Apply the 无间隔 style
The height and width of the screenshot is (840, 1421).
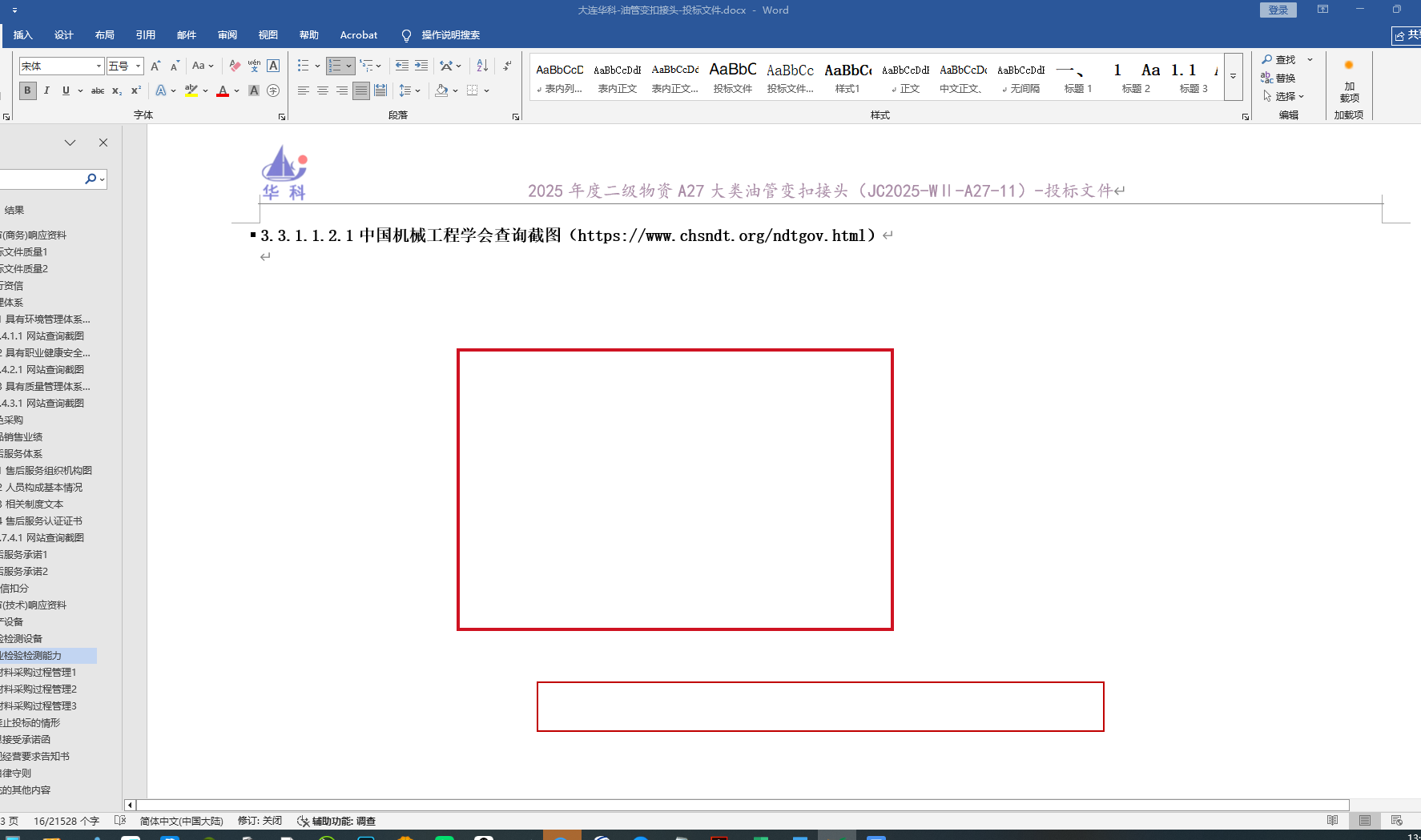pyautogui.click(x=1020, y=78)
